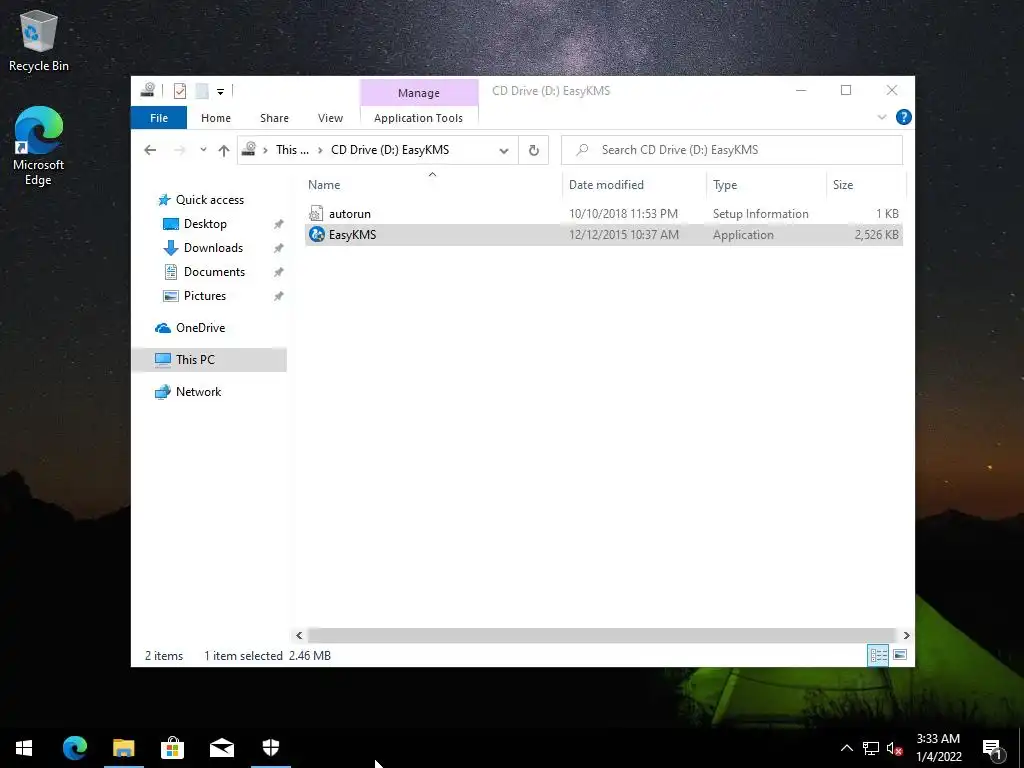Open the Manage contextual tab
The height and width of the screenshot is (768, 1024).
coord(419,93)
